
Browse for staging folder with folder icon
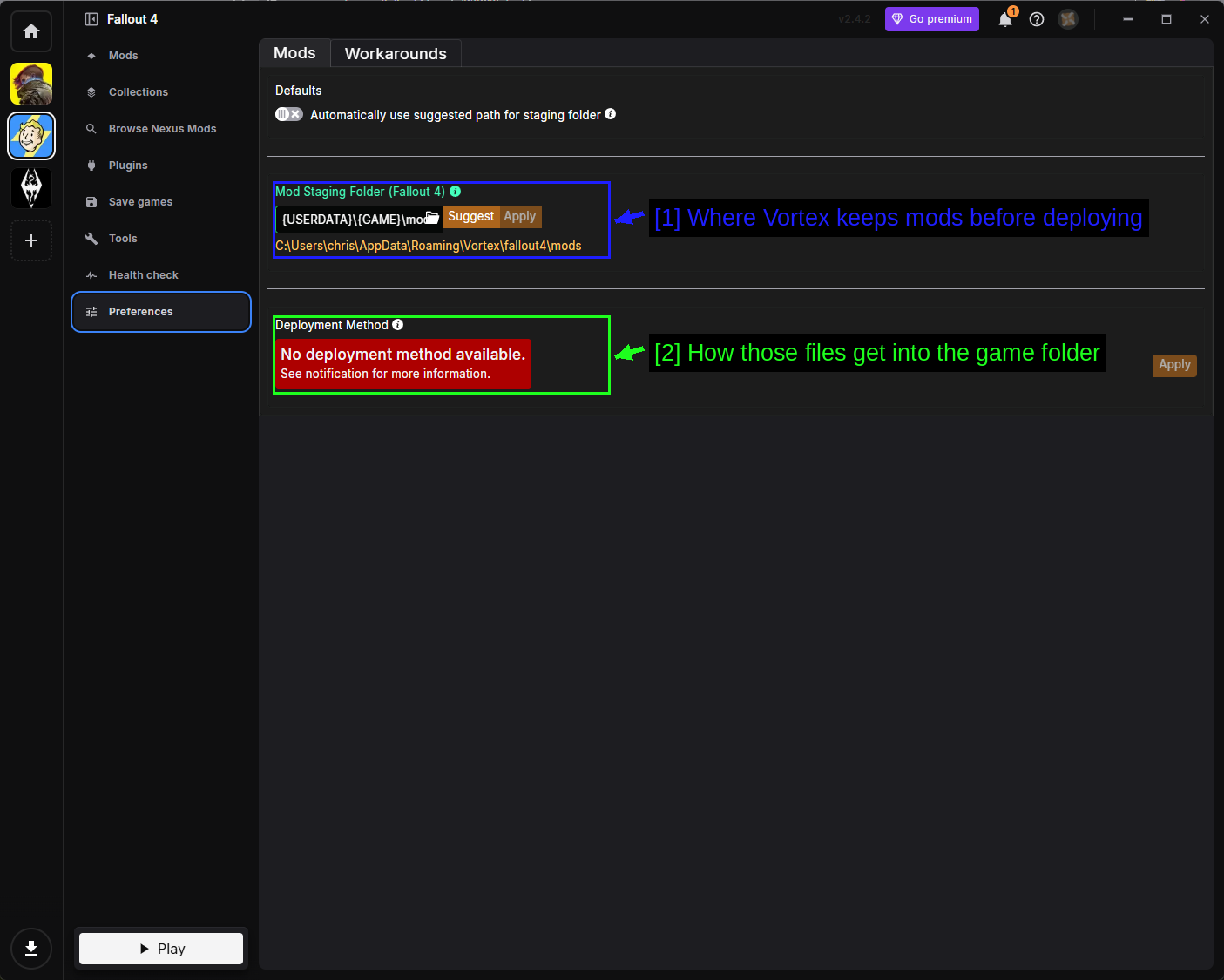click(432, 218)
